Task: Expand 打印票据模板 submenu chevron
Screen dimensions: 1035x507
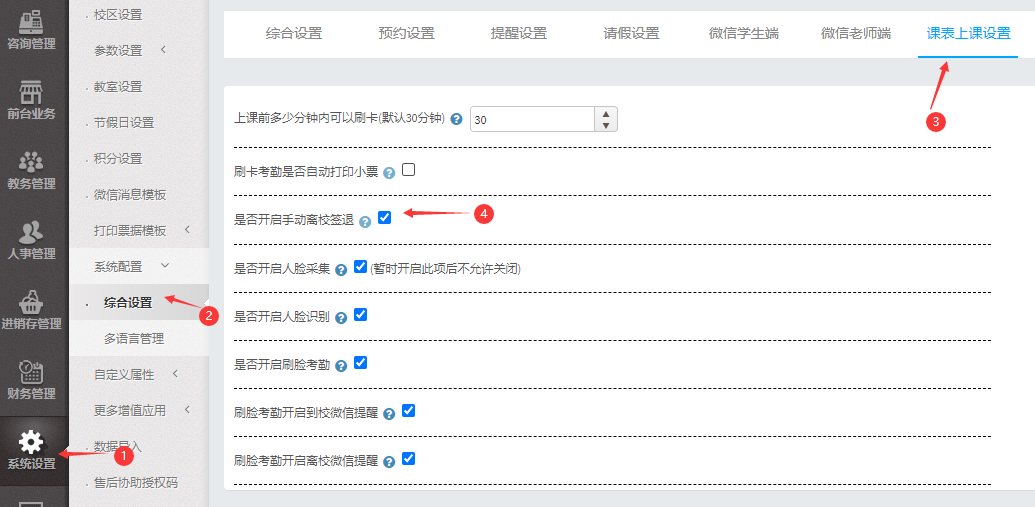Action: click(x=187, y=230)
